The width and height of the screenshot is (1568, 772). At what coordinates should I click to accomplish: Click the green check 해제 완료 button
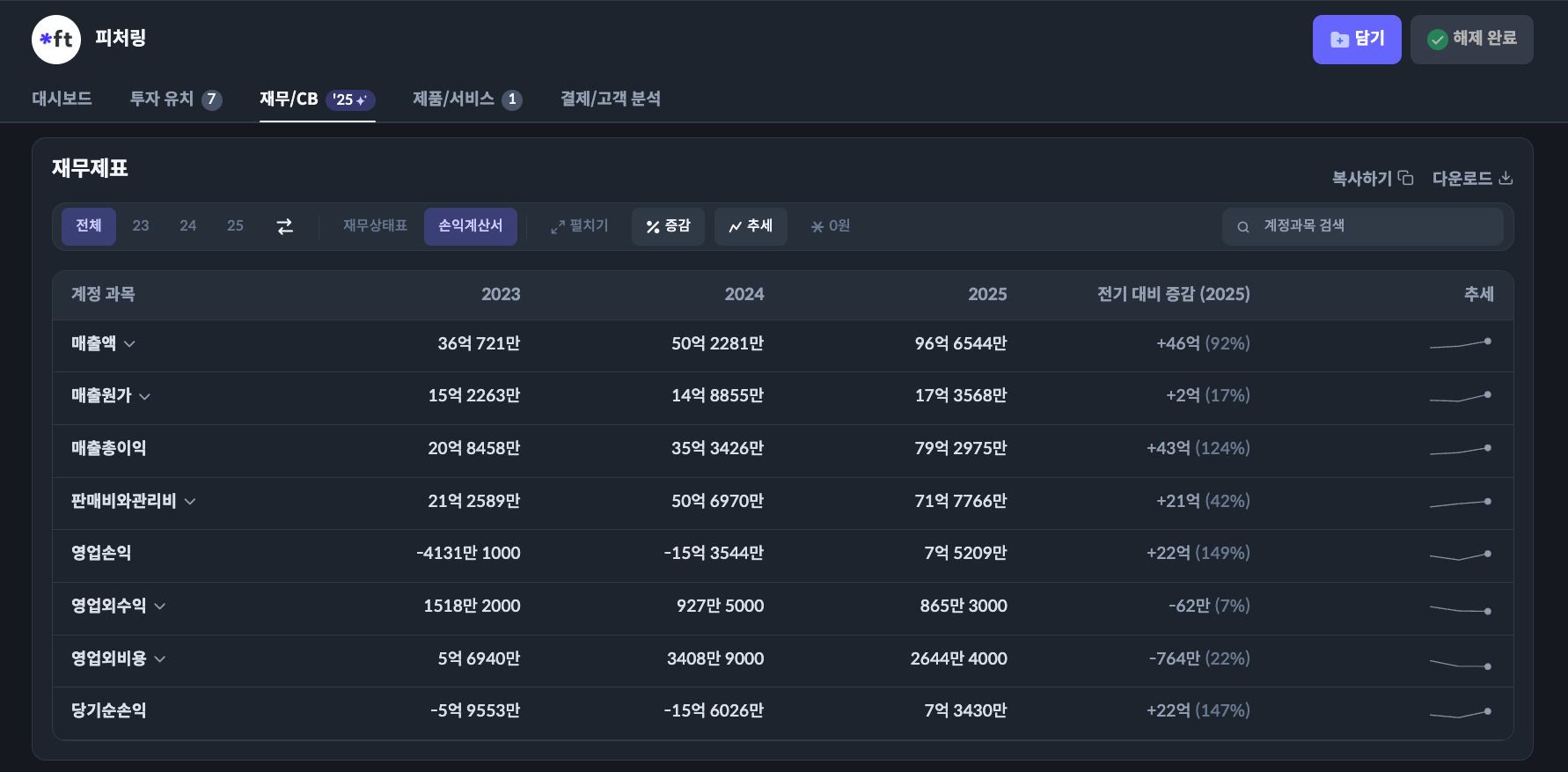click(x=1471, y=40)
